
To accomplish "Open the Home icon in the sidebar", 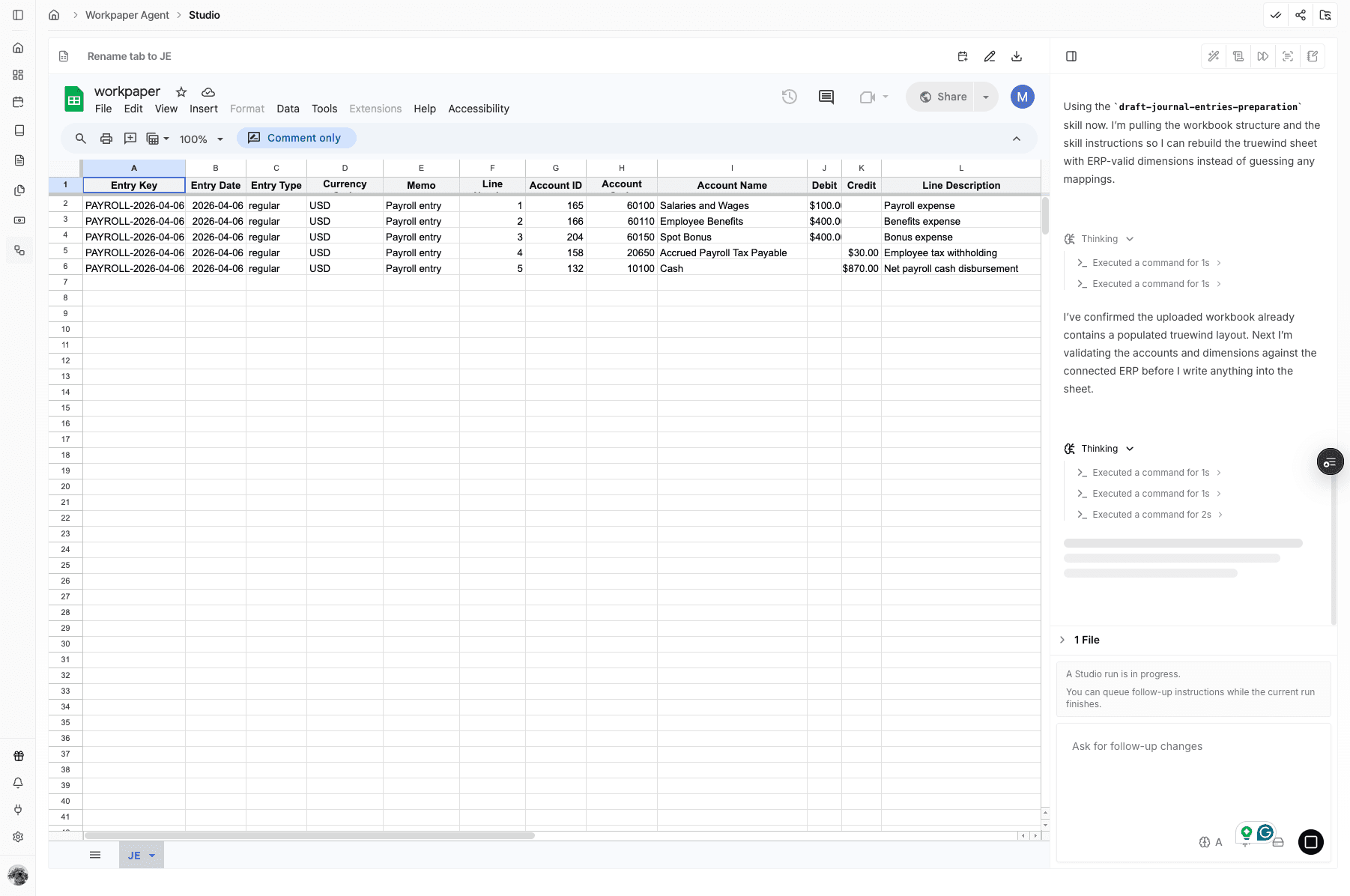I will tap(19, 48).
